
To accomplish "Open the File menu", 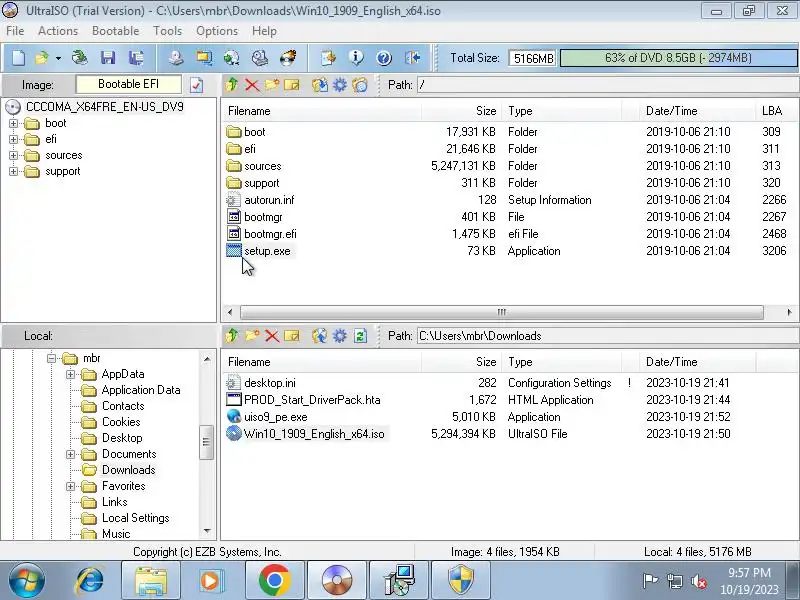I will (x=15, y=31).
